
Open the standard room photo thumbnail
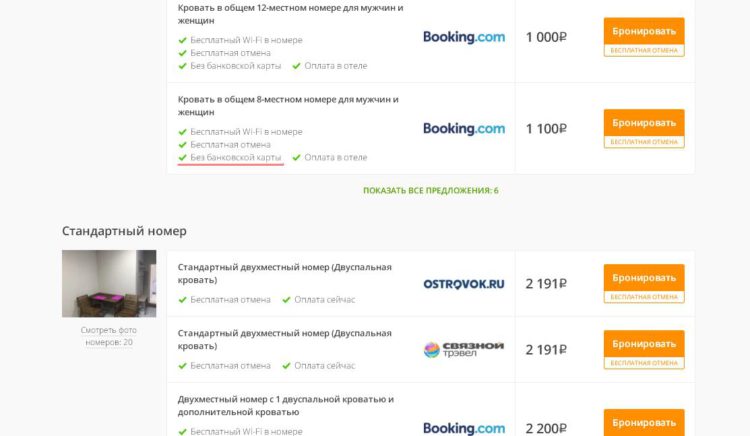tap(109, 283)
